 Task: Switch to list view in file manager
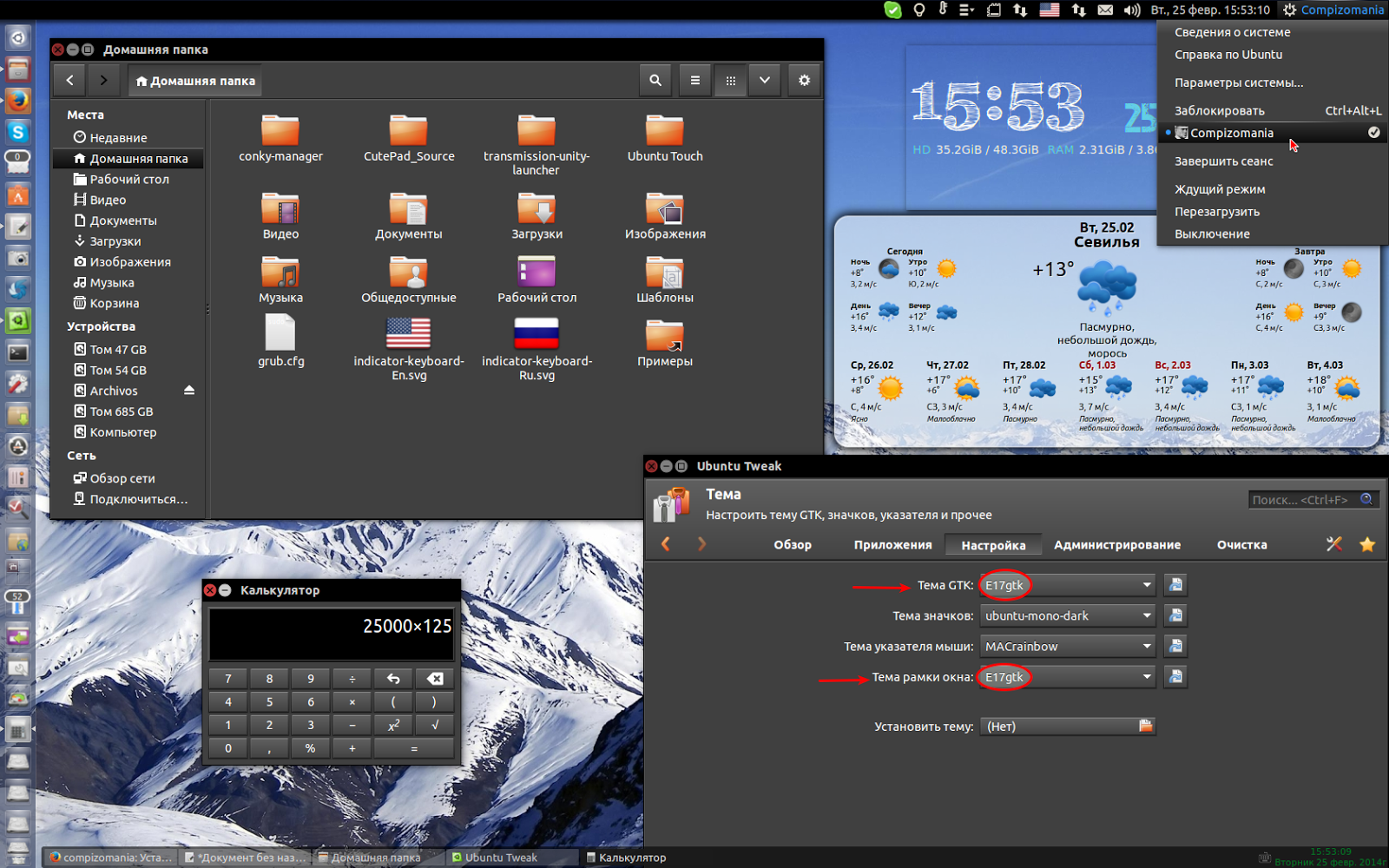pyautogui.click(x=694, y=80)
